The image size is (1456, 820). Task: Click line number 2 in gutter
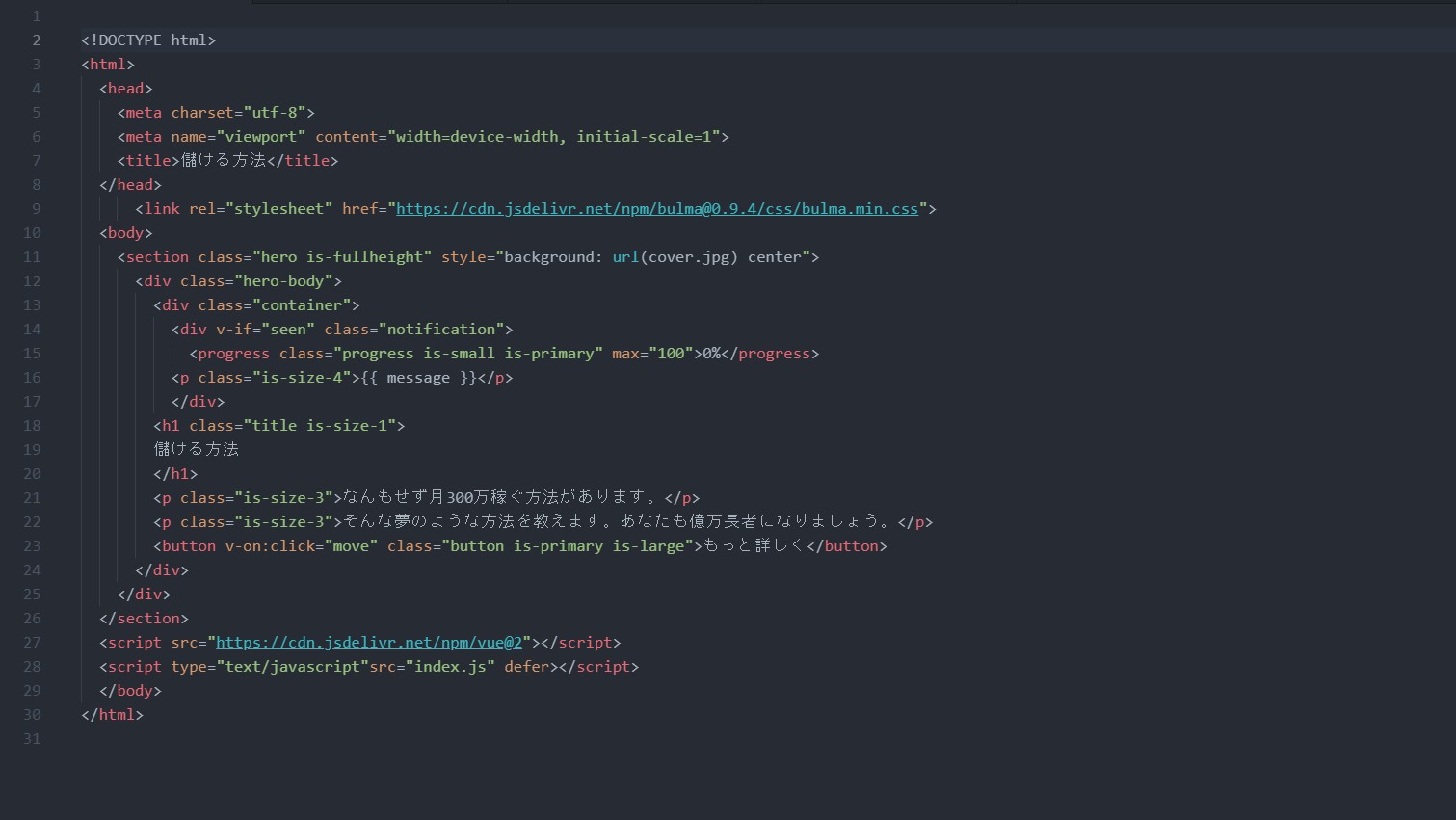pyautogui.click(x=36, y=40)
